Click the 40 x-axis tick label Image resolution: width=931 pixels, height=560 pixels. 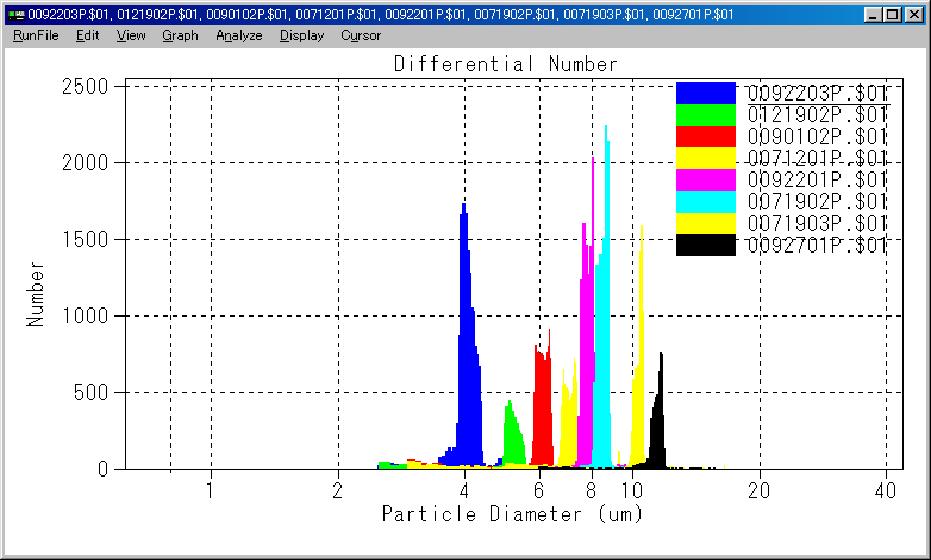coord(885,491)
